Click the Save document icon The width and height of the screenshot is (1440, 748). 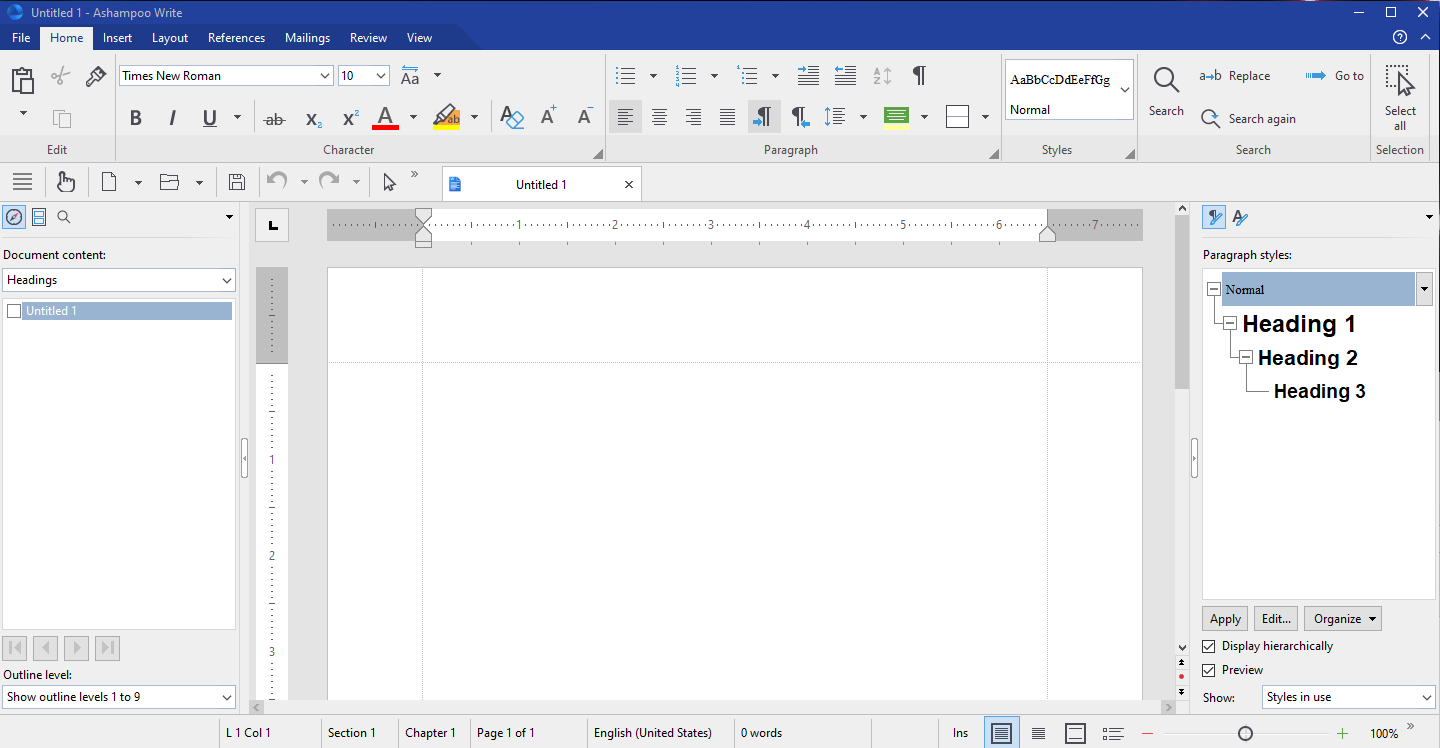pos(237,182)
